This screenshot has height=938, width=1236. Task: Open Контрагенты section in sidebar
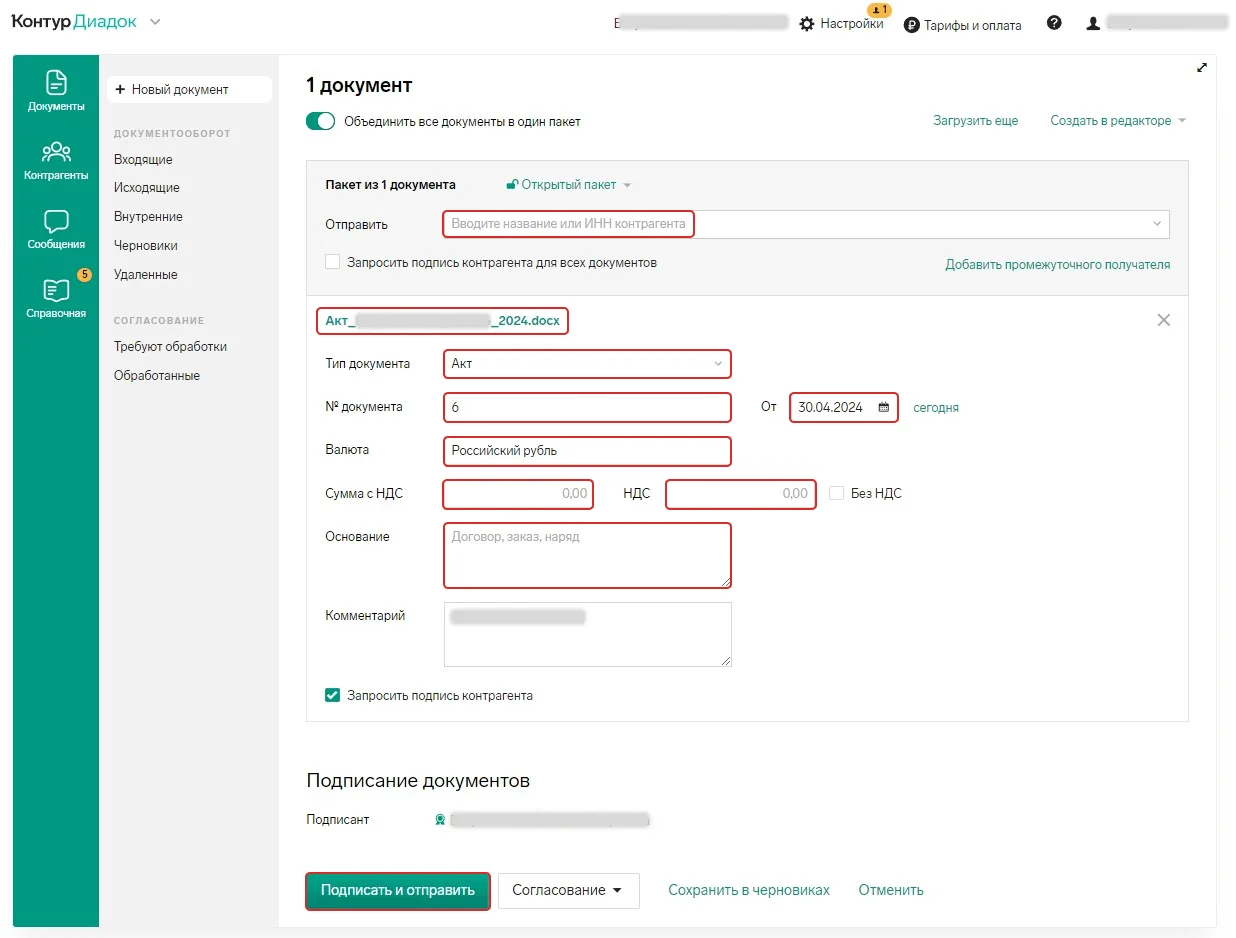coord(56,160)
